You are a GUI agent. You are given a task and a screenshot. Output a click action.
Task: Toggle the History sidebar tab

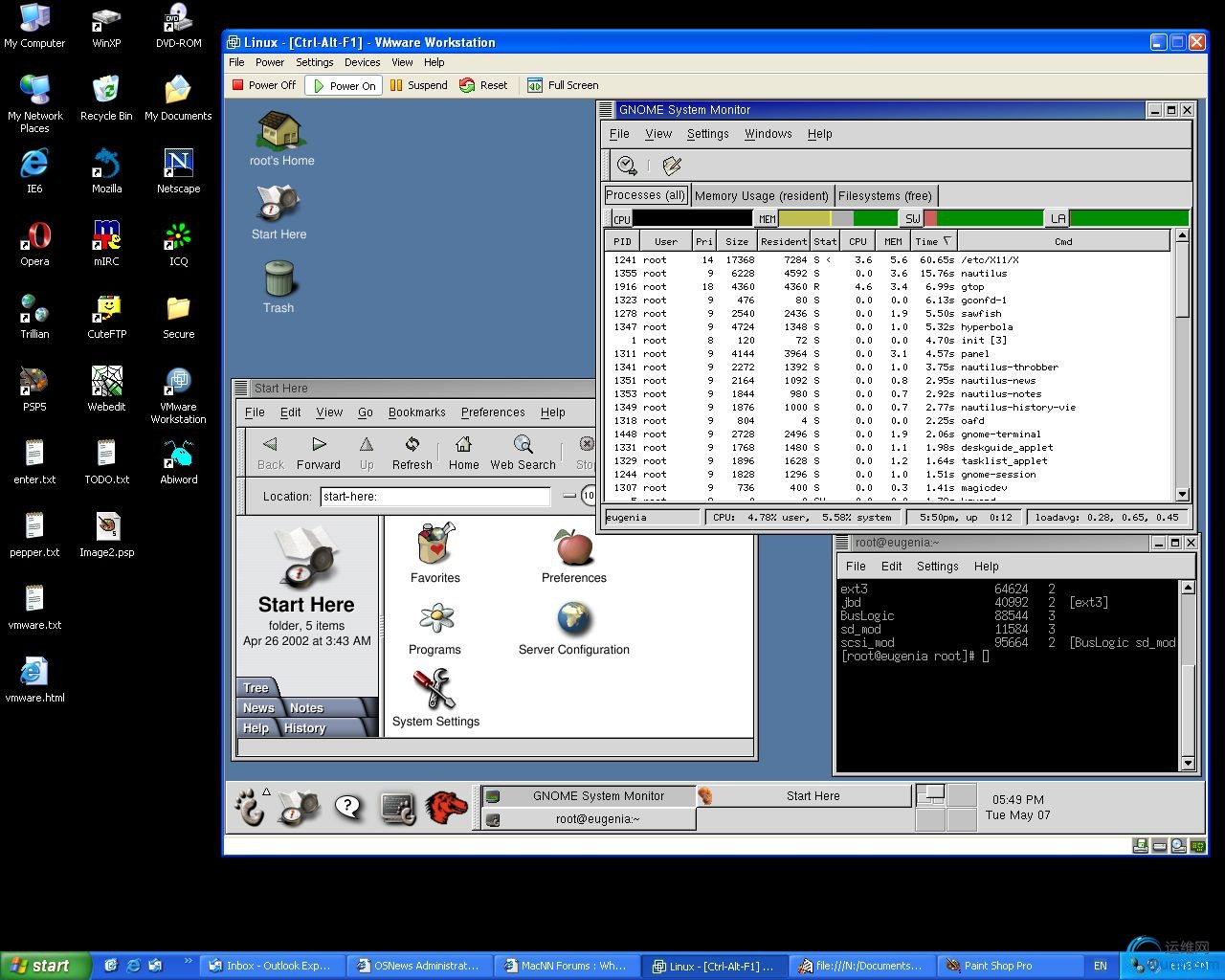click(304, 728)
